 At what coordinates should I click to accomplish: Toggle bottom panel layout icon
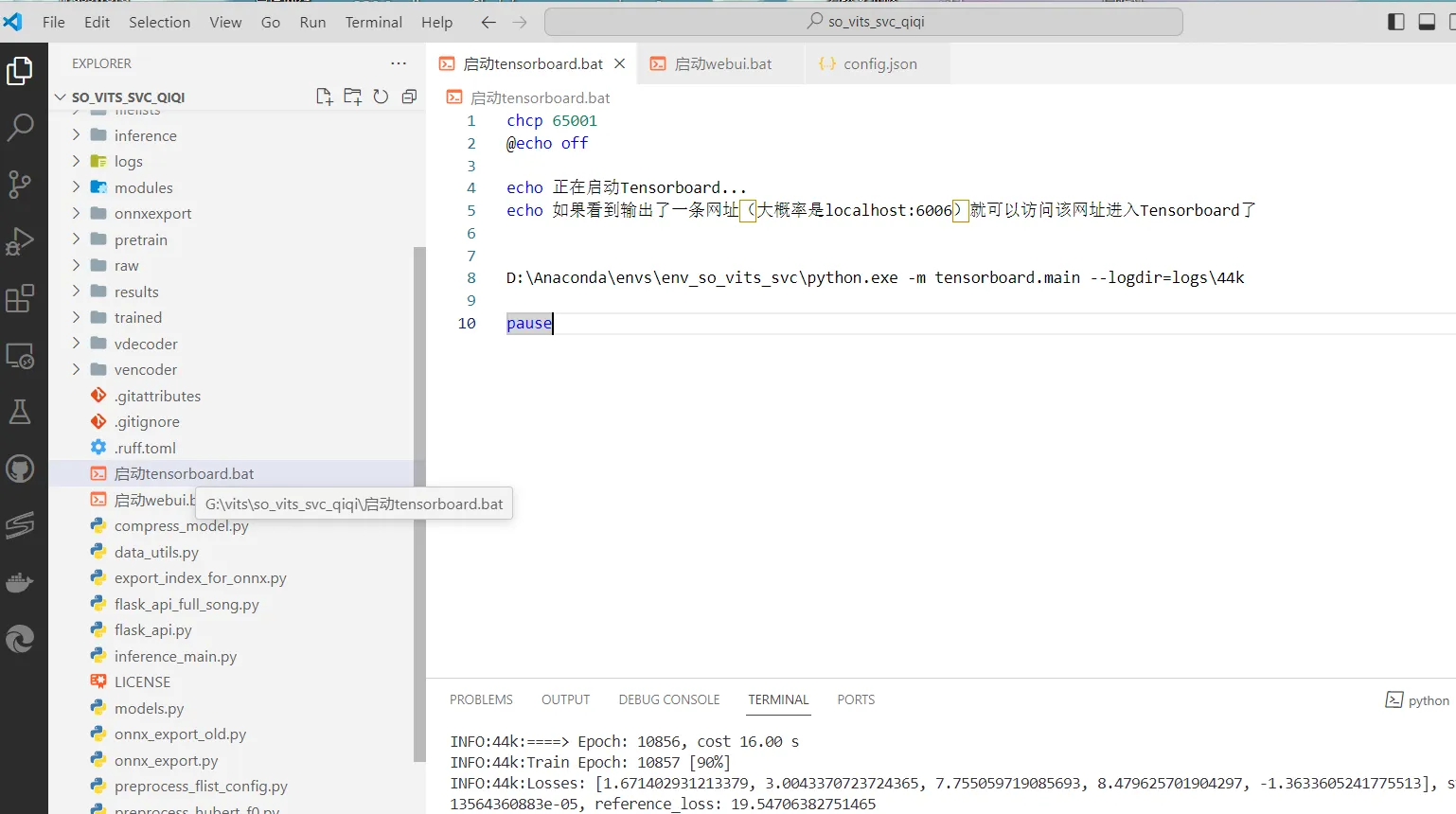[1427, 22]
